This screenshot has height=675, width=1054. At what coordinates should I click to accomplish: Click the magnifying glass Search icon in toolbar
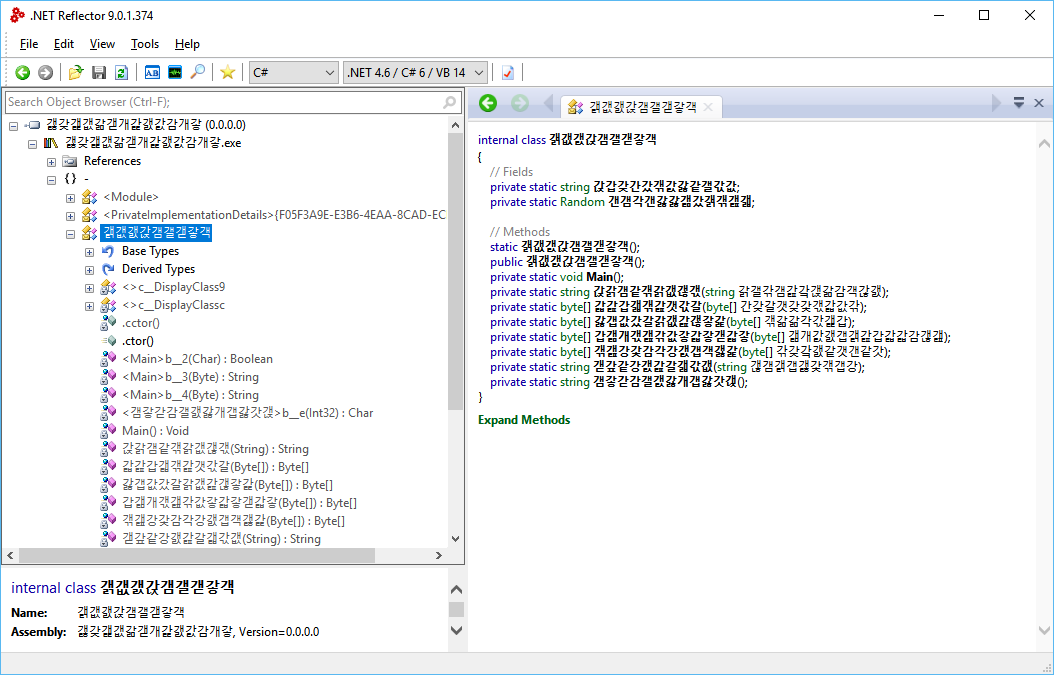coord(198,72)
